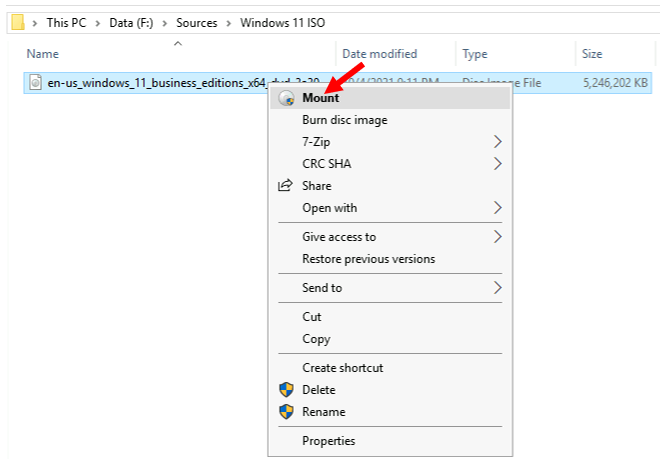Screen dimensions: 665x459
Task: Expand the Open with submenu arrow
Action: (x=498, y=208)
